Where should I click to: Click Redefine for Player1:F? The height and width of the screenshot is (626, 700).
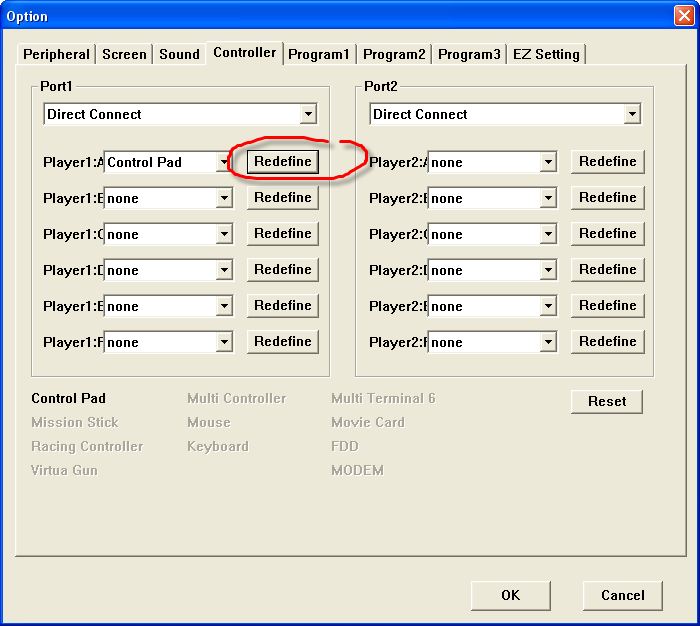tap(283, 342)
